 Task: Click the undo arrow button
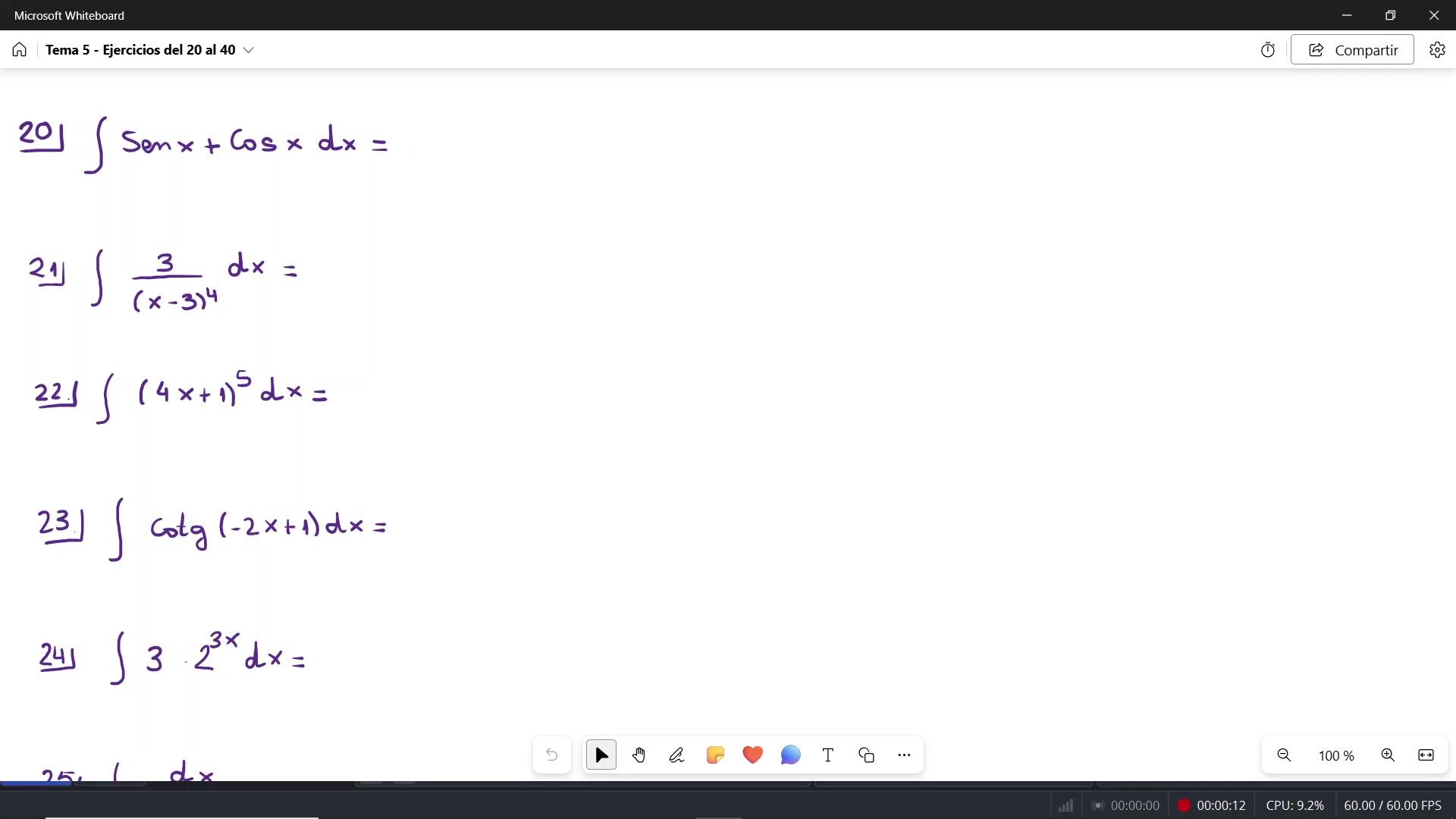[552, 755]
